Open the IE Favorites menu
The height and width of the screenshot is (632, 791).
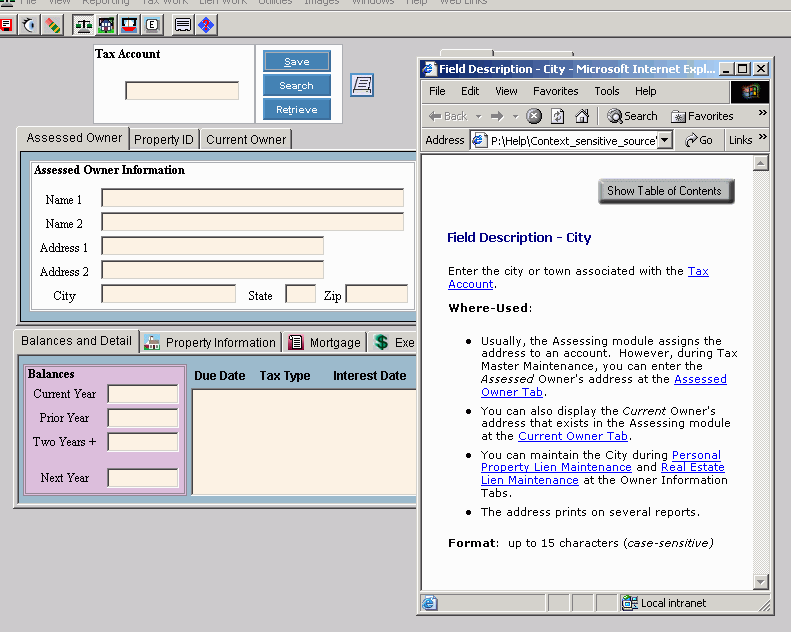coord(555,91)
